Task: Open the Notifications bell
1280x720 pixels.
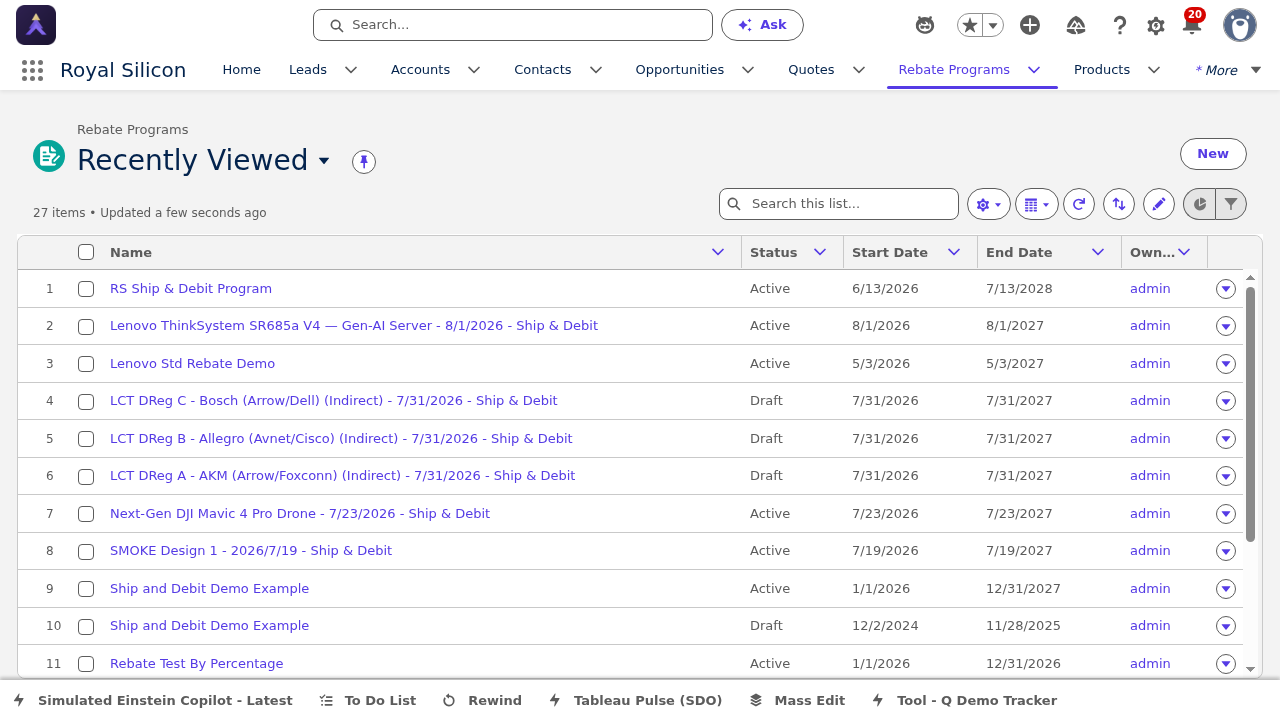Action: point(1191,26)
